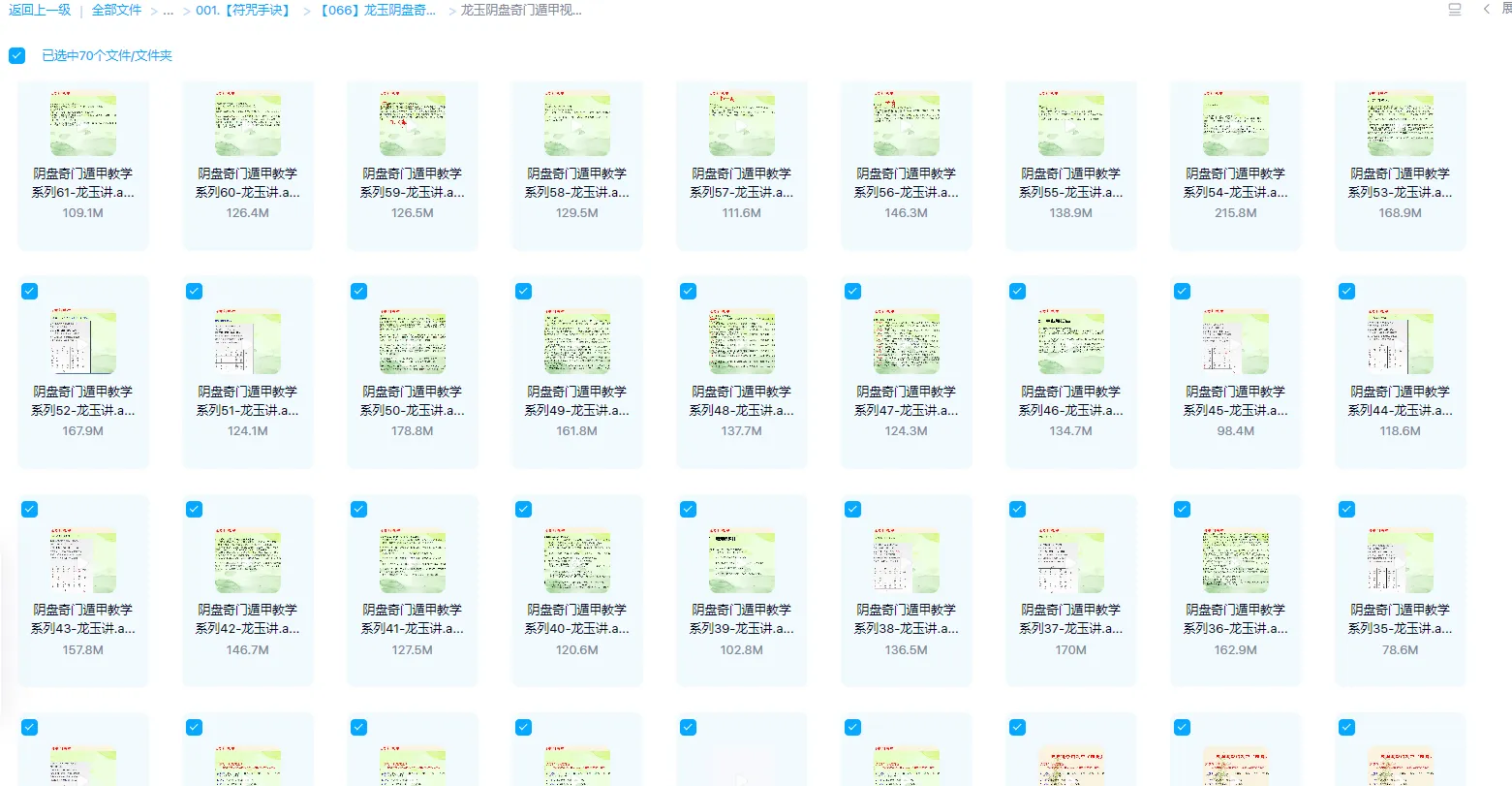Uncheck the checkbox on 系列49 file
The height and width of the screenshot is (786, 1512).
[523, 291]
